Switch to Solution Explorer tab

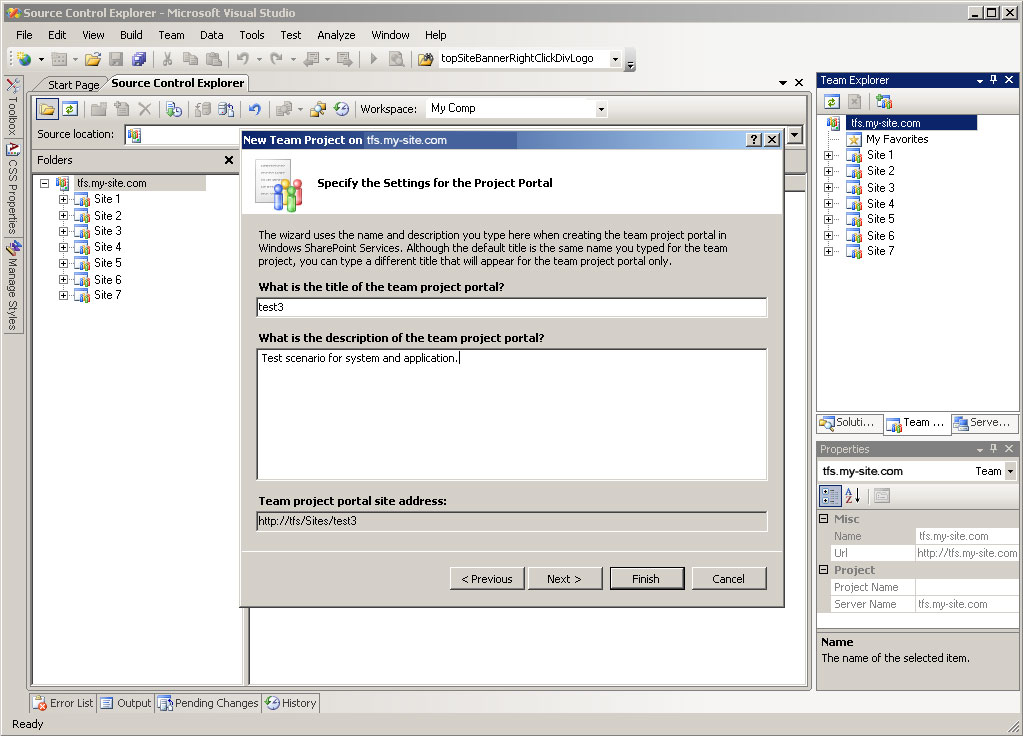848,423
